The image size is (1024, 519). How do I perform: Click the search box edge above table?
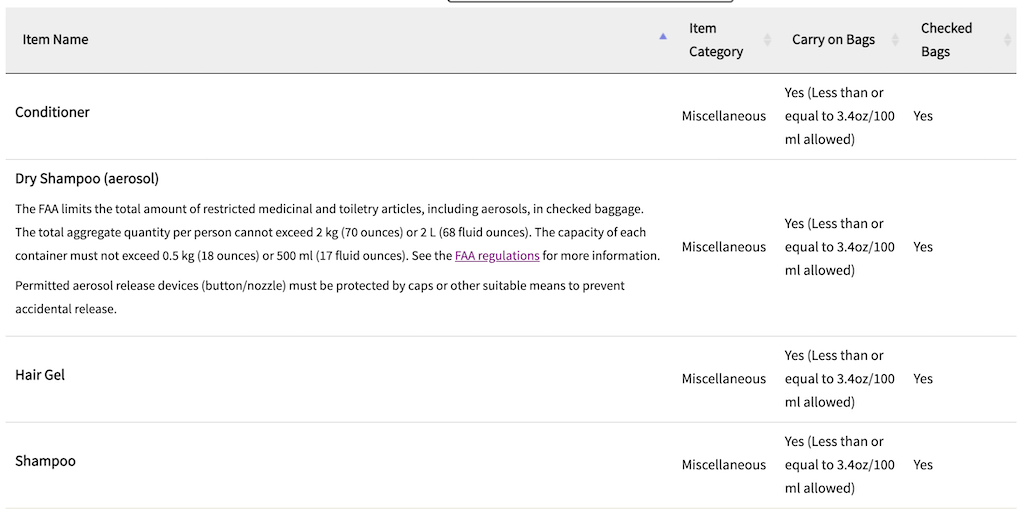pyautogui.click(x=590, y=1)
